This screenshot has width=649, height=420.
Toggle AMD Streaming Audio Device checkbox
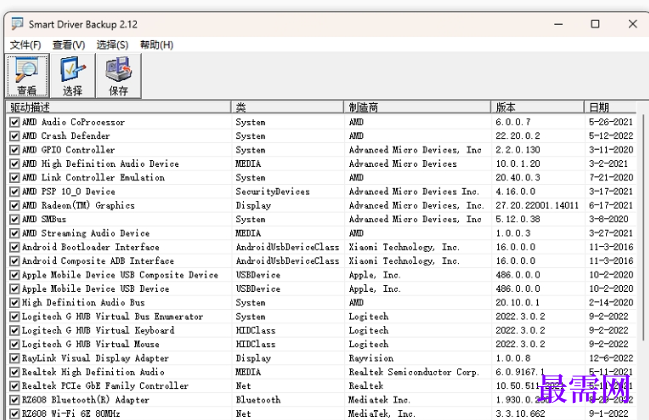pos(14,233)
